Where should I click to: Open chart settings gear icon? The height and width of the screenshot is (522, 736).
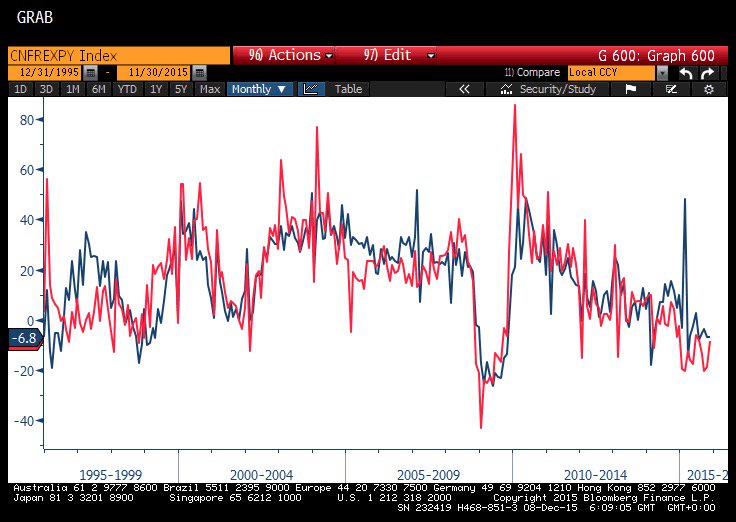click(709, 89)
